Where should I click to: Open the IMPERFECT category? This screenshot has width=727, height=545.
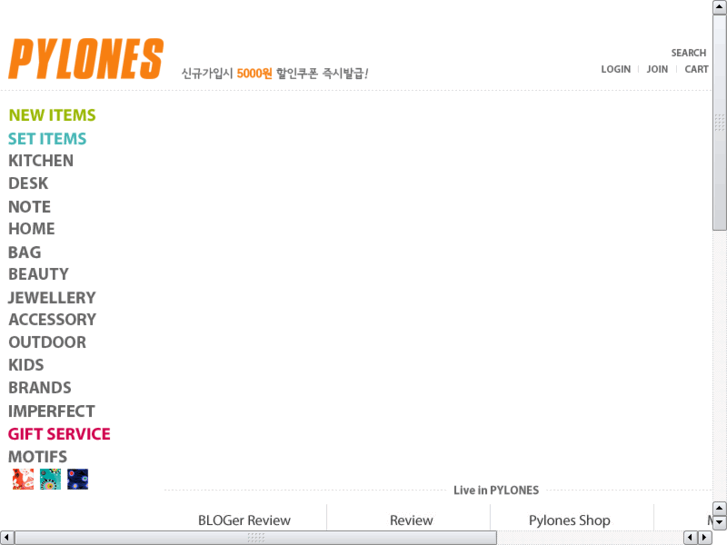(x=51, y=411)
